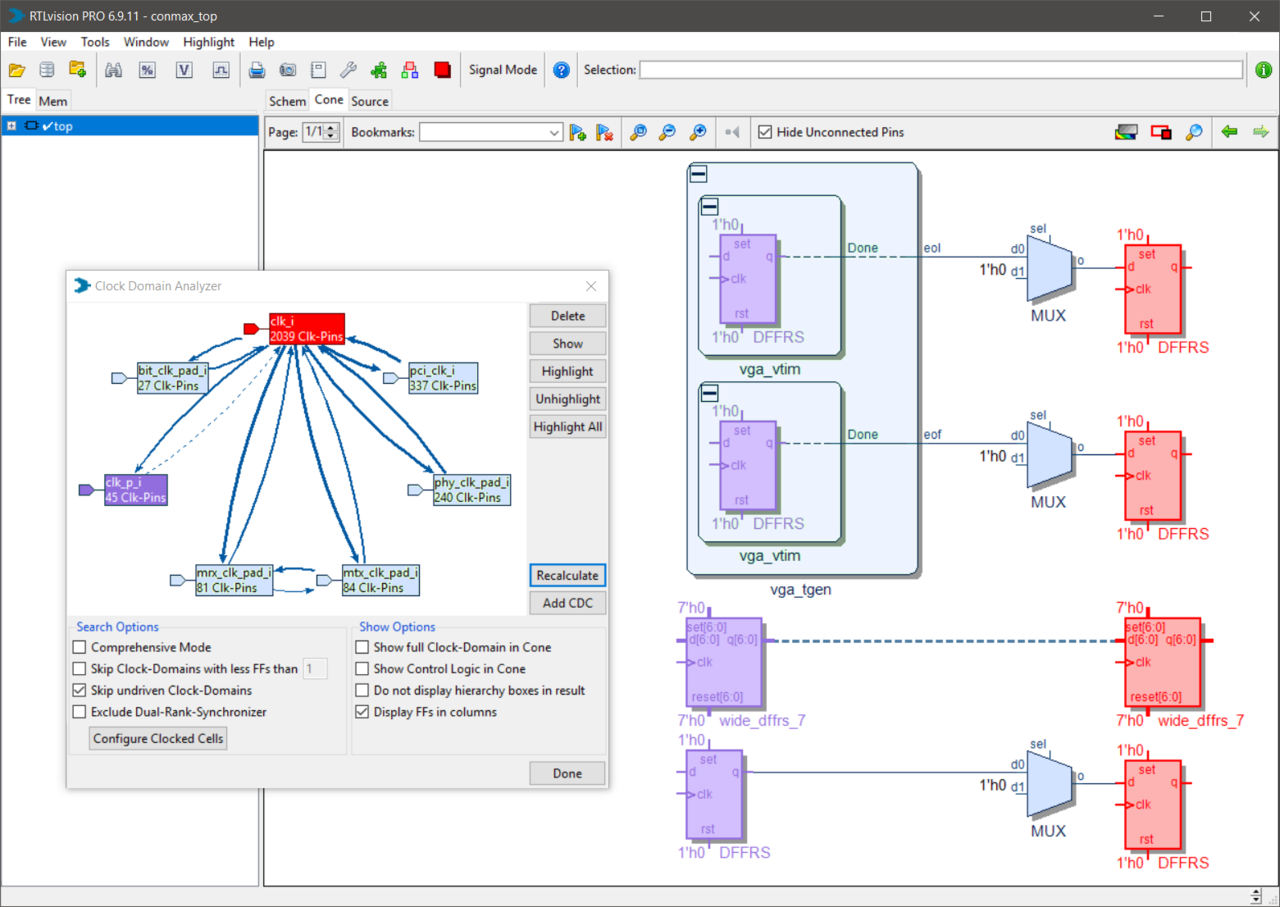The image size is (1280, 907).
Task: Expand the top node in tree
Action: pyautogui.click(x=12, y=126)
